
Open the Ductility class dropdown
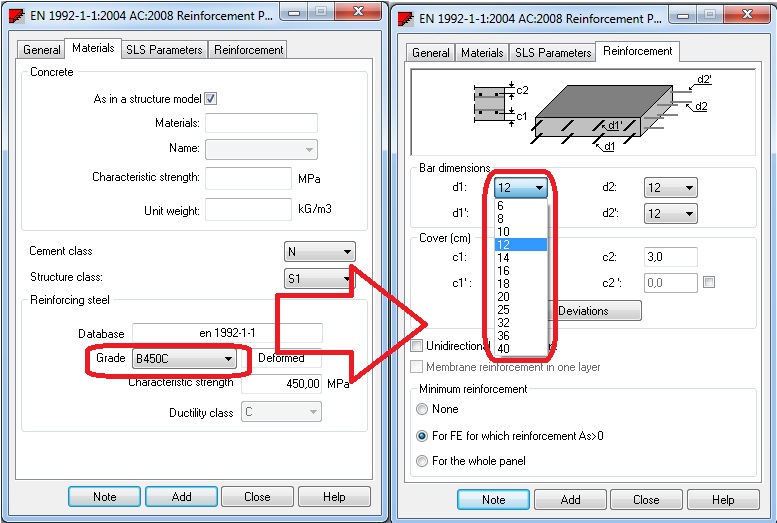(281, 412)
